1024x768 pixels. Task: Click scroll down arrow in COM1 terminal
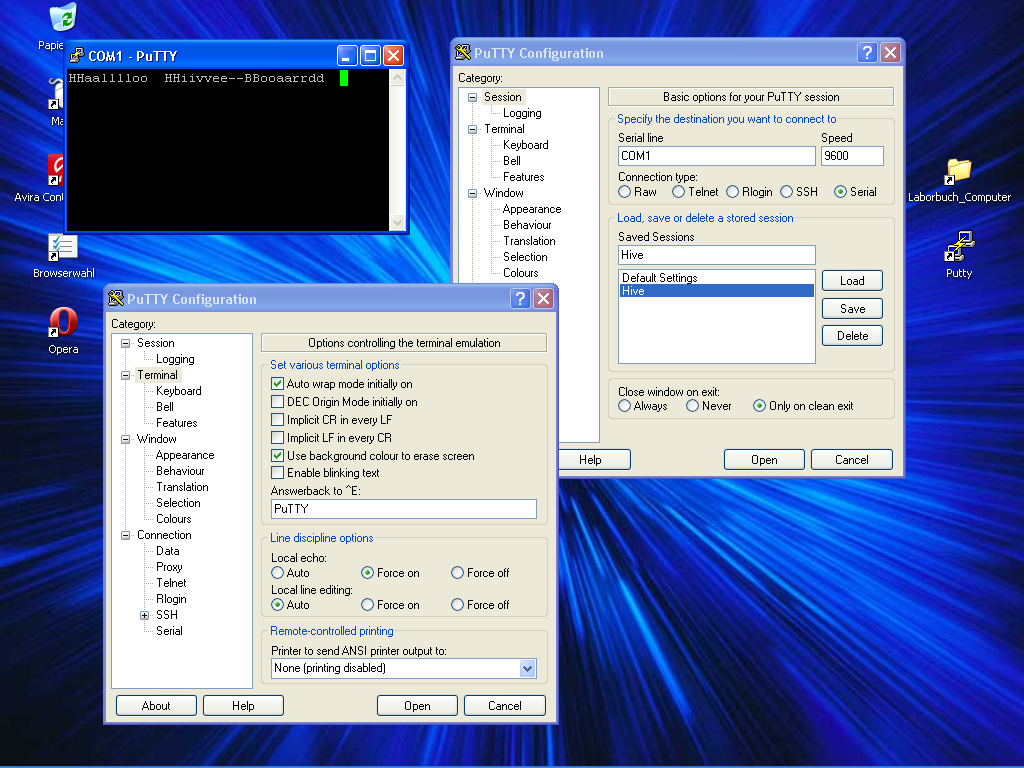click(397, 223)
